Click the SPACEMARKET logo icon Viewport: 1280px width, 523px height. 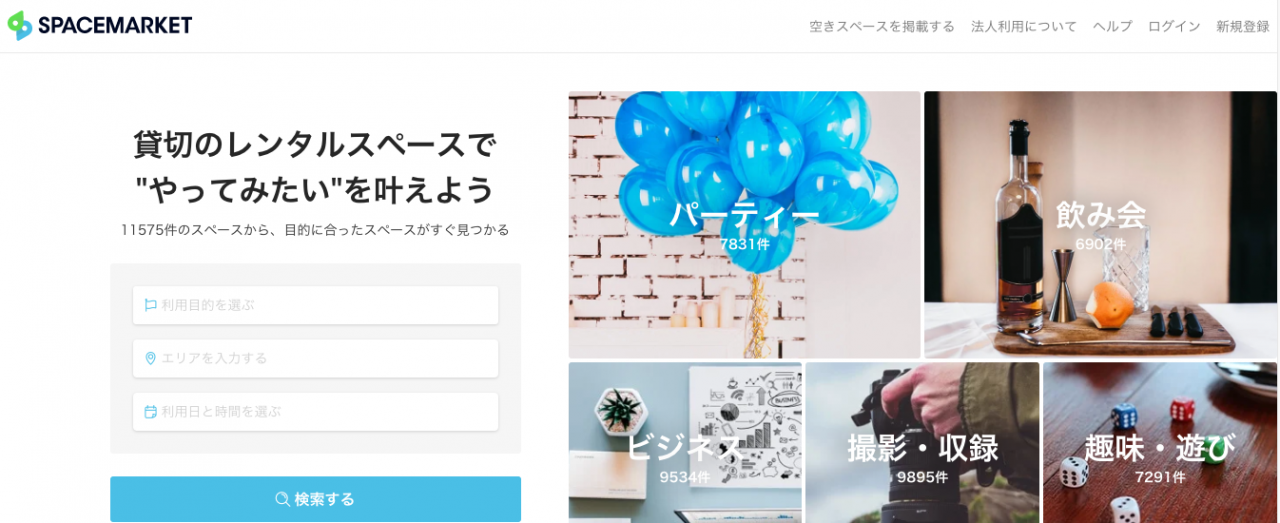point(20,25)
